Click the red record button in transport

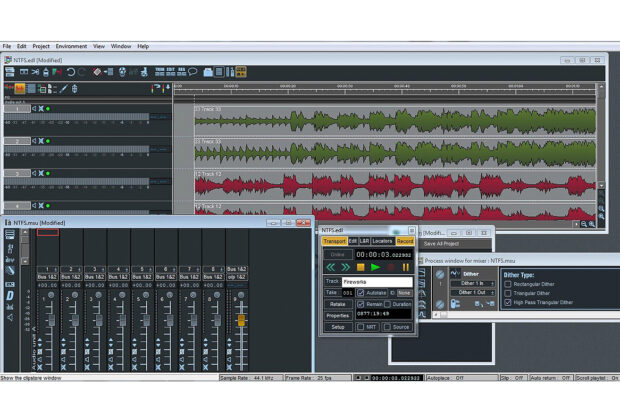[x=391, y=267]
